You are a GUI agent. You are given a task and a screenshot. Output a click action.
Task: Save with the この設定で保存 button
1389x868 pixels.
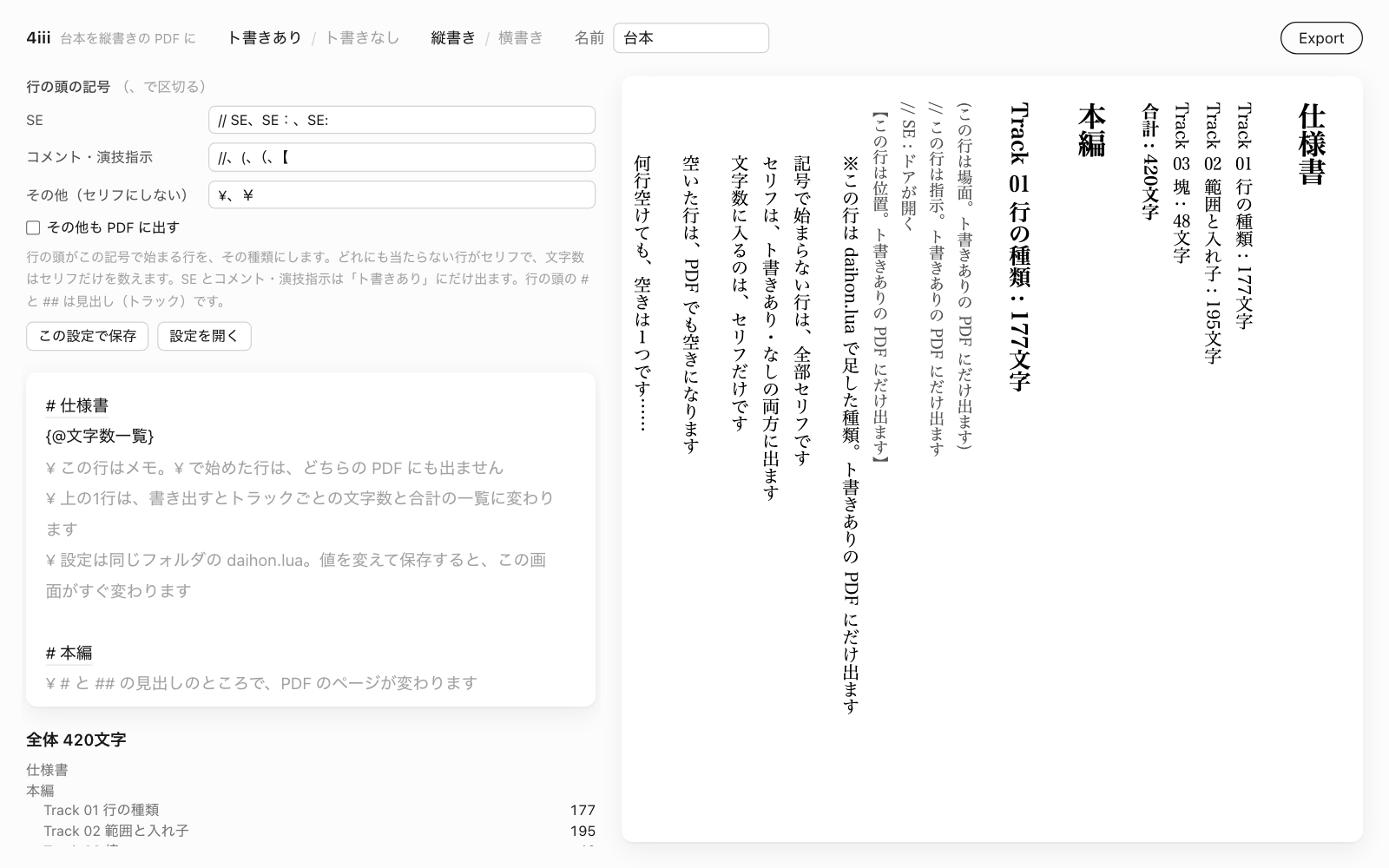coord(87,336)
